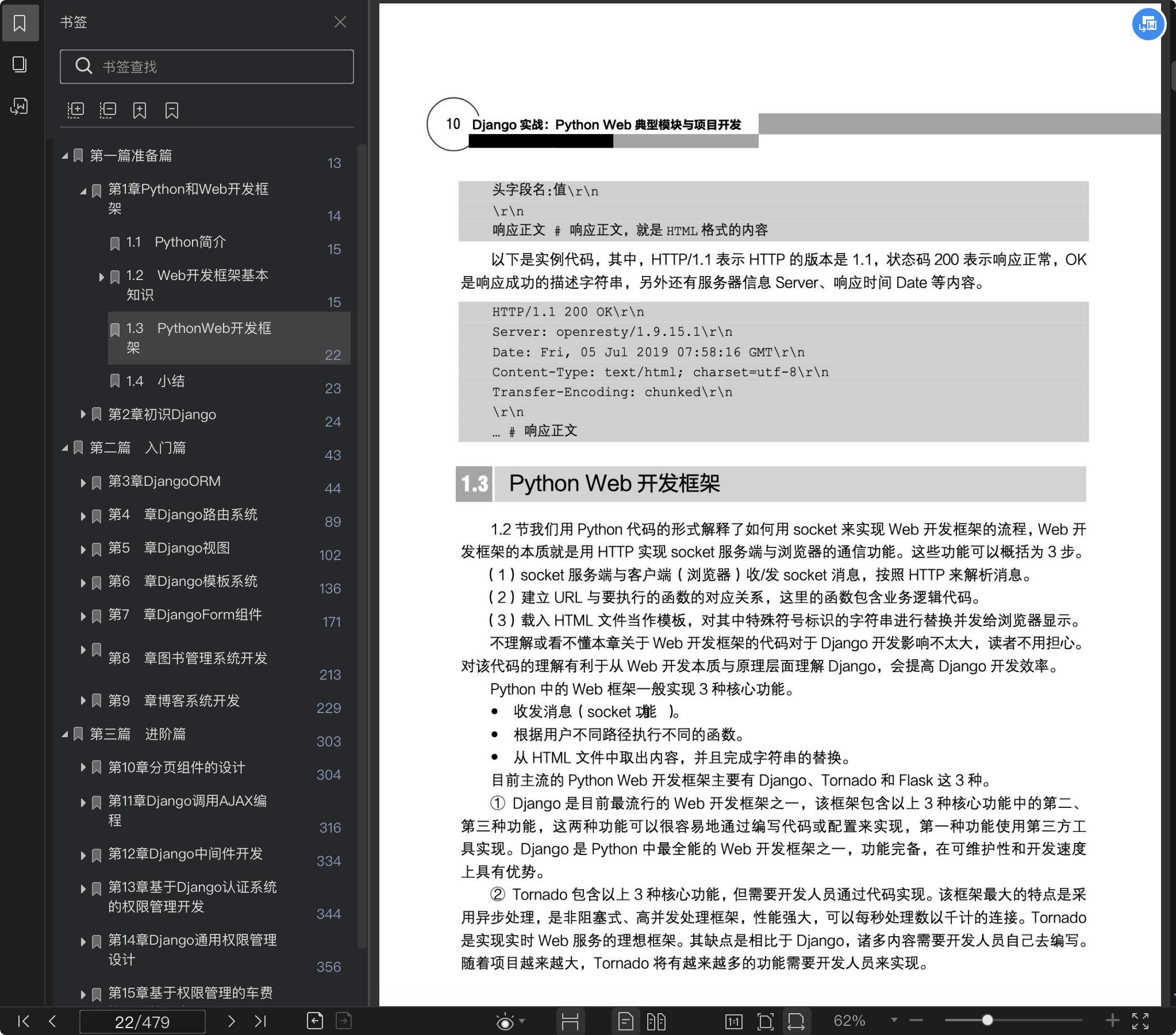Expand 第10章分页组件的设计 bookmark
The width and height of the screenshot is (1176, 1035).
click(x=83, y=767)
